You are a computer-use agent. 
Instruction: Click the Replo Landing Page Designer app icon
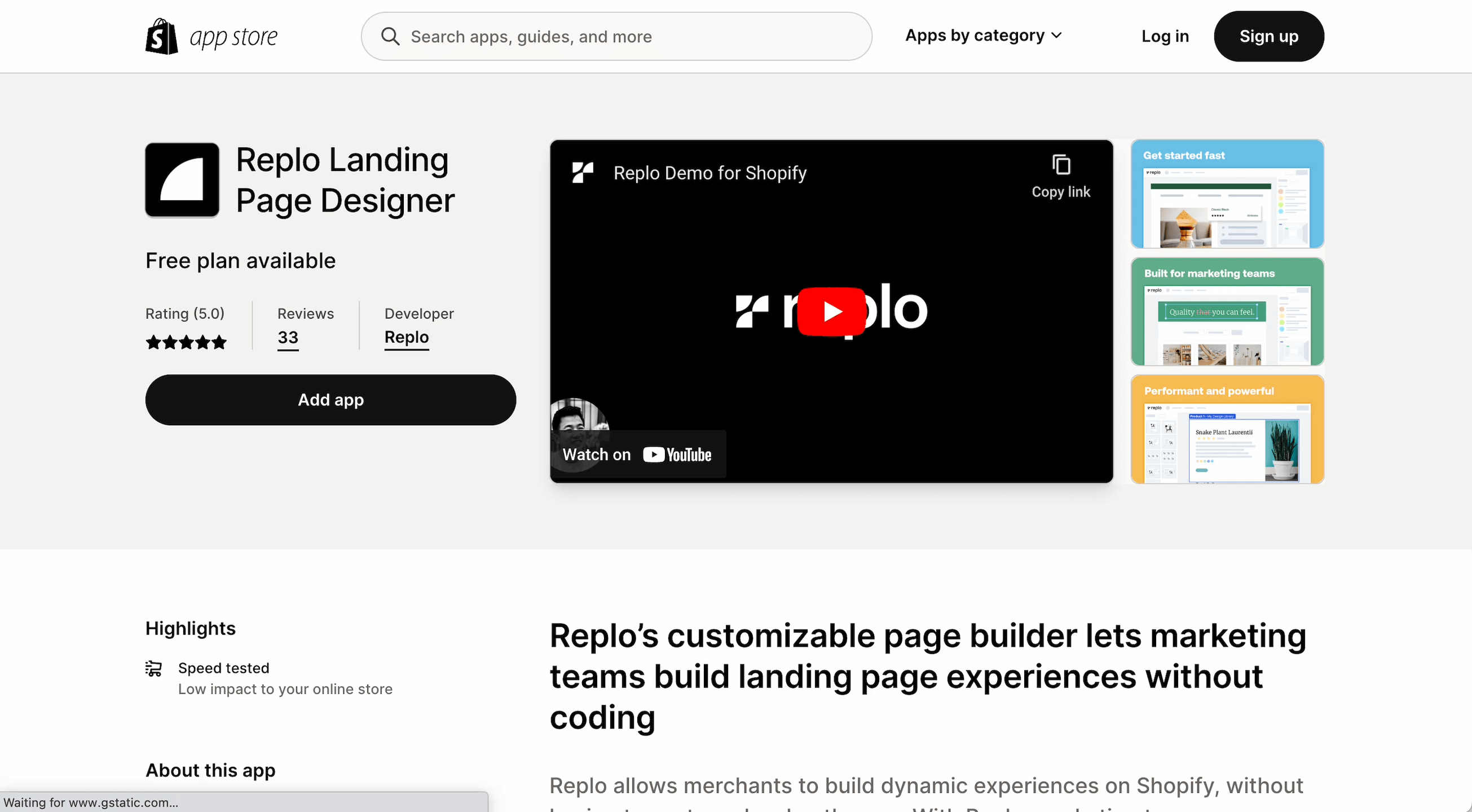point(182,180)
